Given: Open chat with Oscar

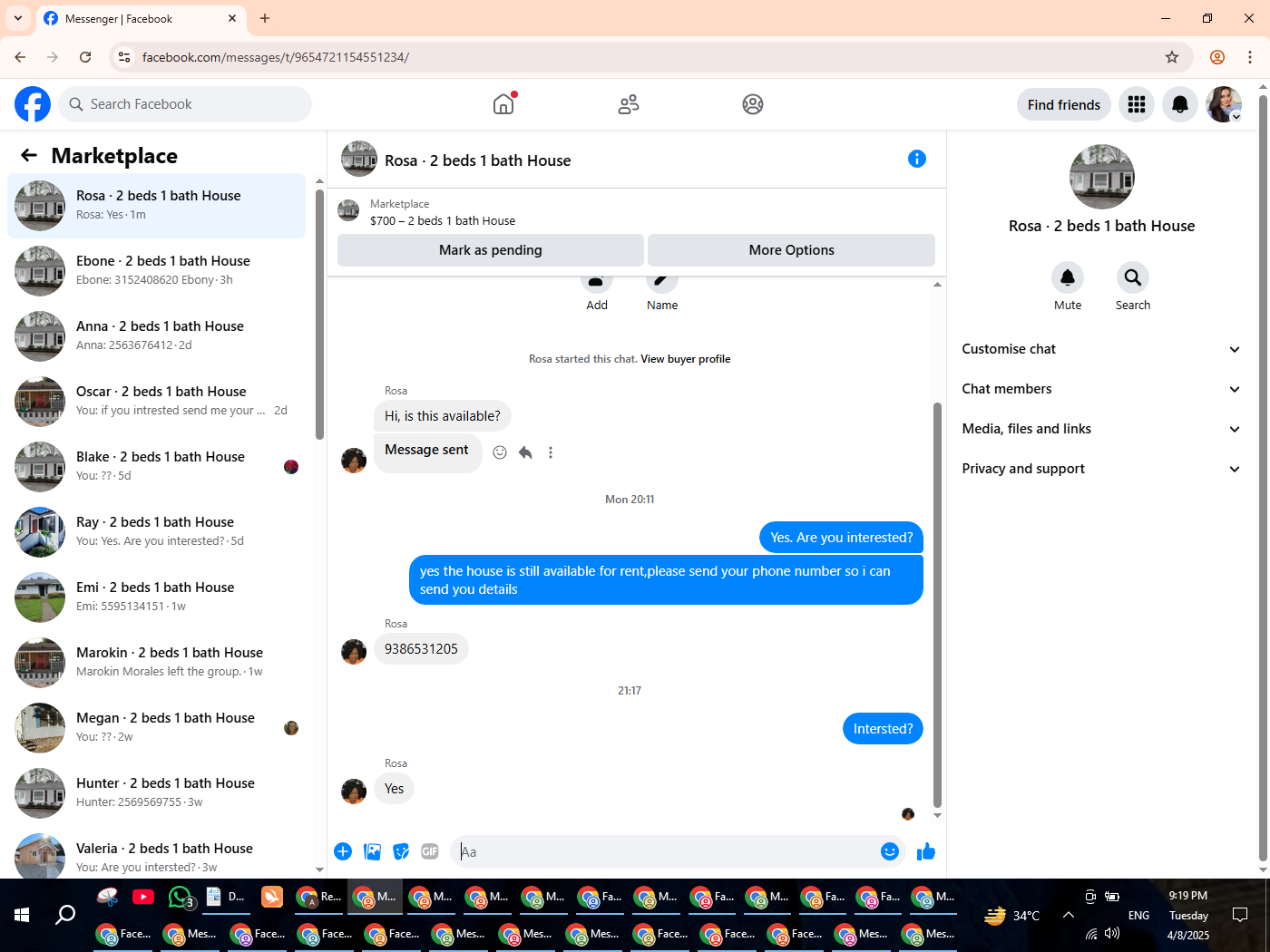Looking at the screenshot, I should click(x=156, y=401).
